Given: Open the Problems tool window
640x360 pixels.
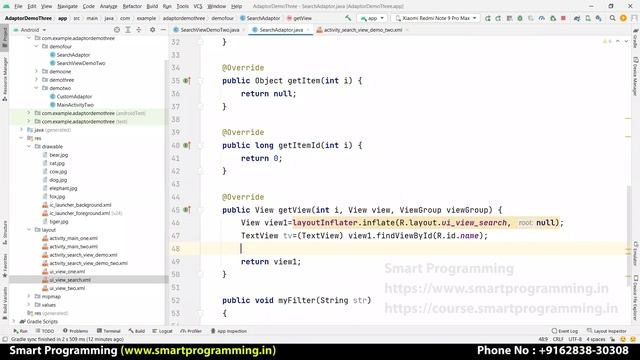Looking at the screenshot, I should [76, 331].
